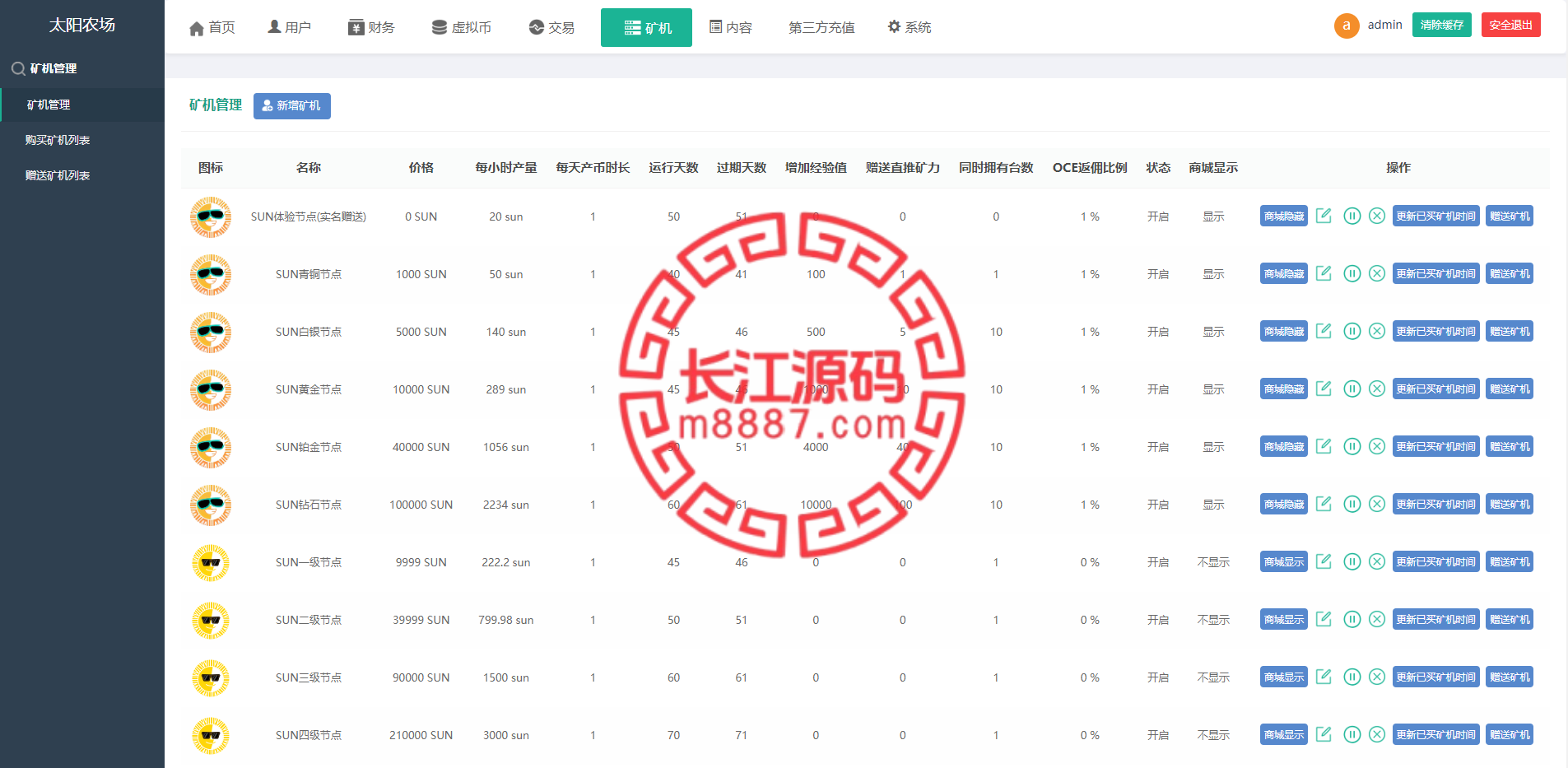Click SUN四级节点 sun icon thumbnail
The image size is (1568, 768).
tap(211, 735)
